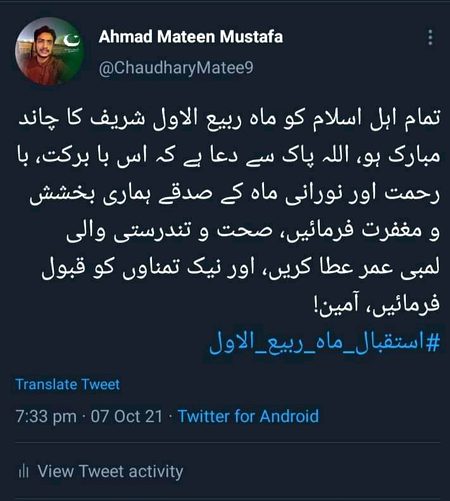Image resolution: width=450 pixels, height=501 pixels.
Task: Open Ahmad Mateen Mustafa's profile picture
Action: pyautogui.click(x=49, y=52)
